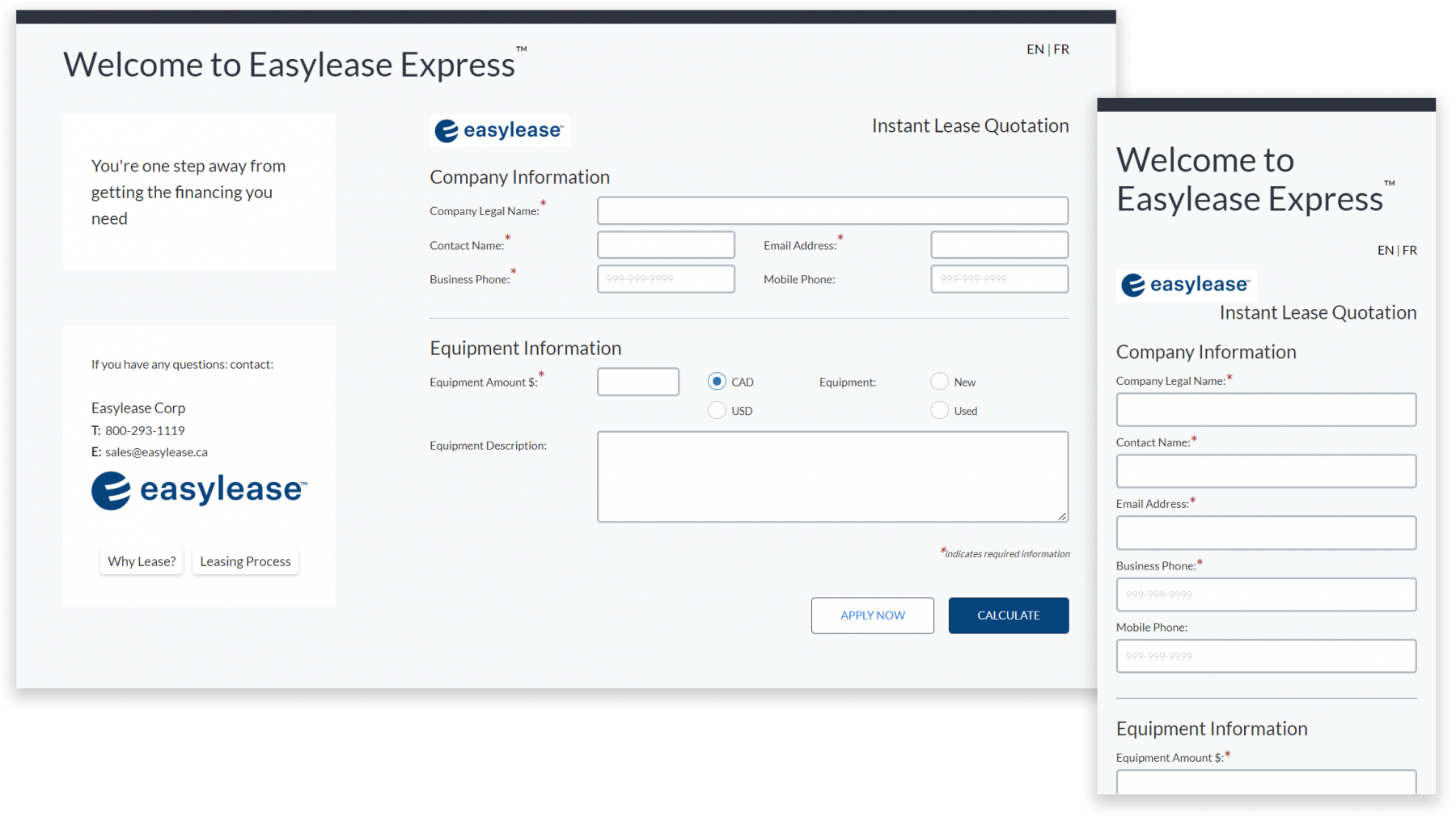Click the APPLY NOW button
The width and height of the screenshot is (1456, 825).
tap(872, 616)
